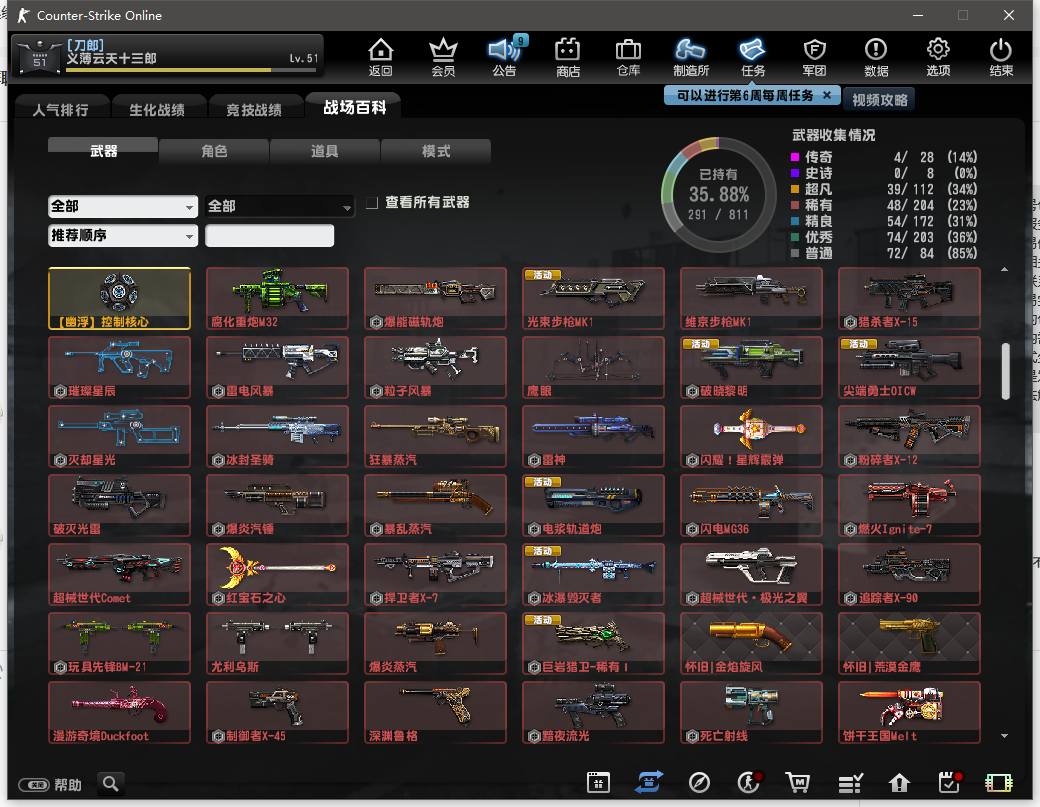Click the player level 51 badge emblem
1040x807 pixels.
(x=40, y=57)
